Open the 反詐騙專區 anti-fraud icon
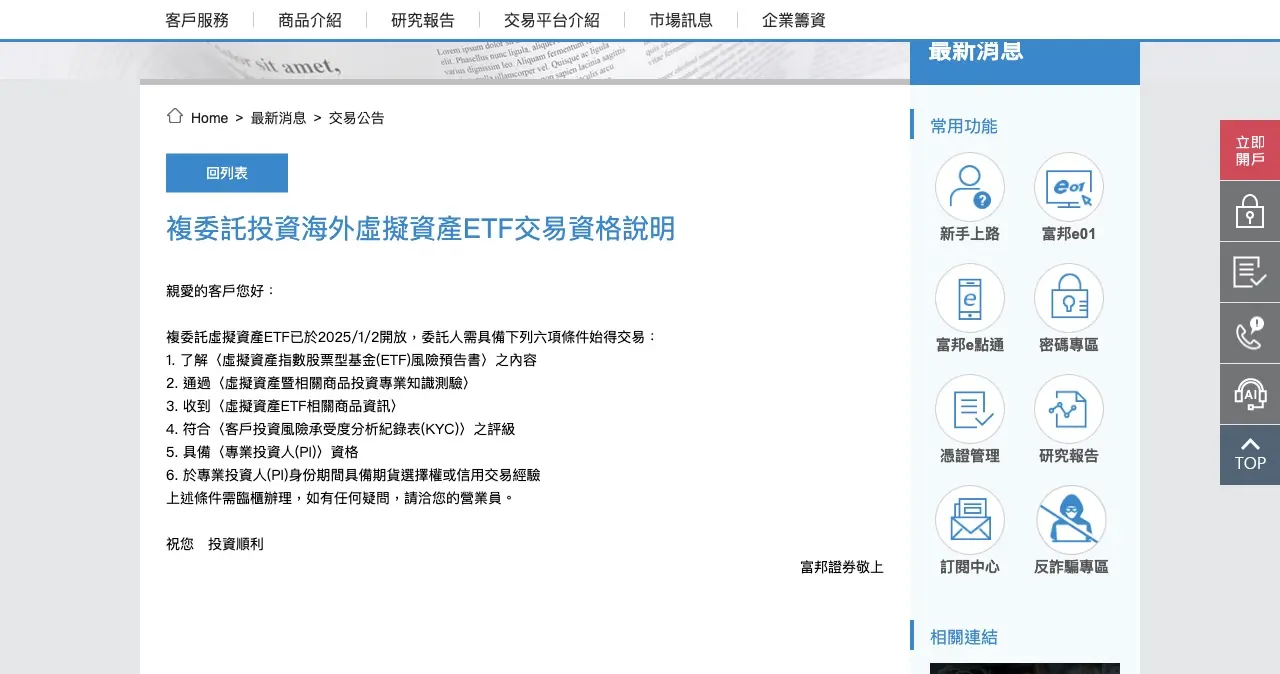 pos(1071,520)
